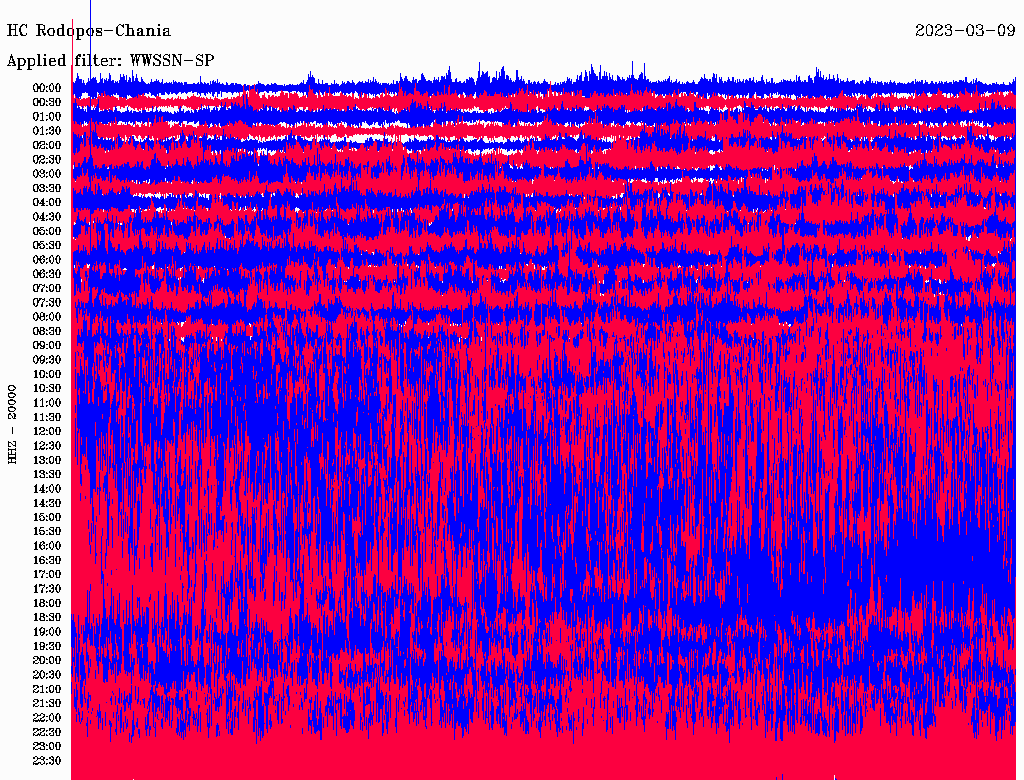Click the 12:30 time label
This screenshot has width=1024, height=780.
tap(47, 446)
